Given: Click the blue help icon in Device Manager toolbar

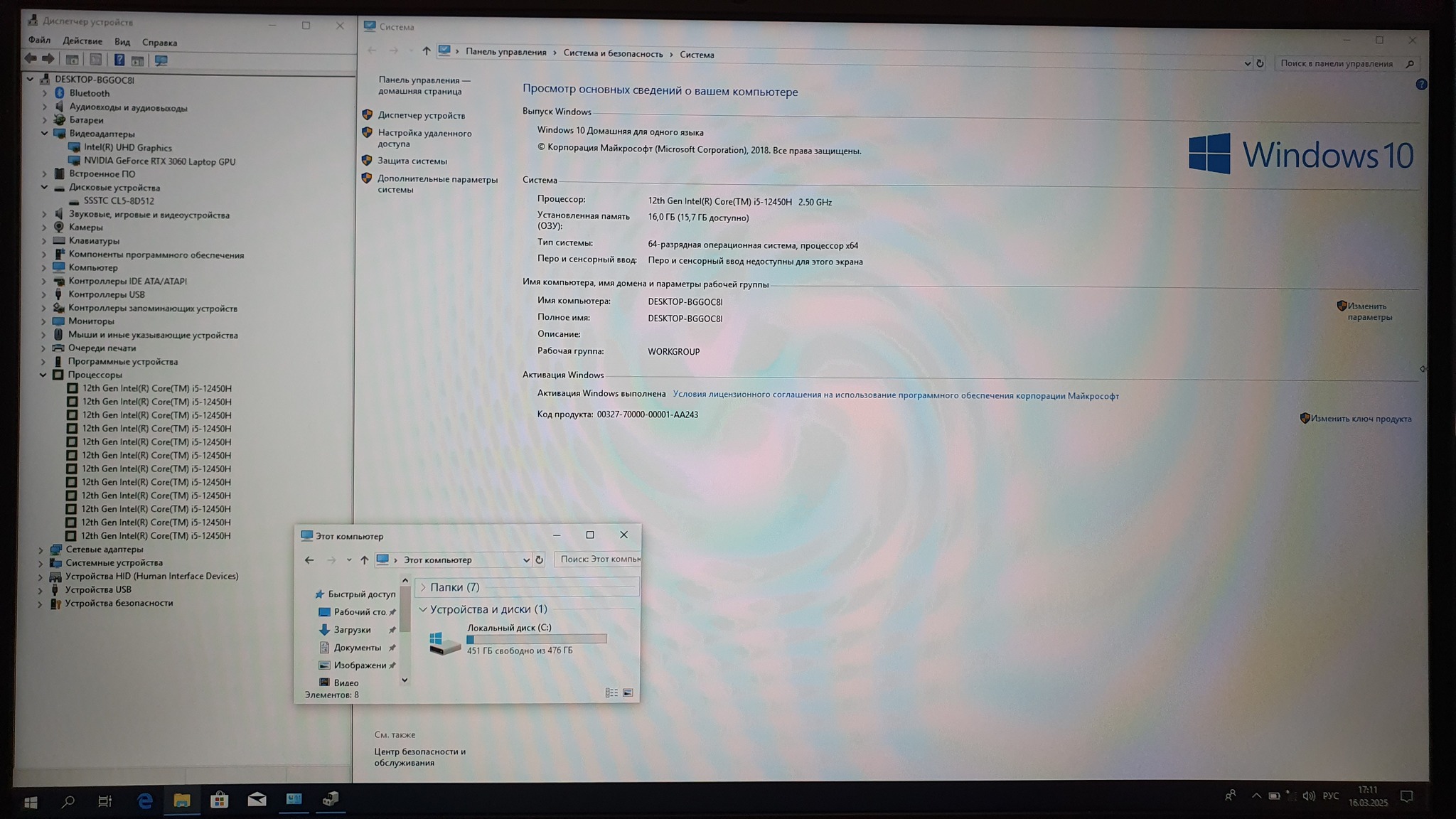Looking at the screenshot, I should point(119,60).
